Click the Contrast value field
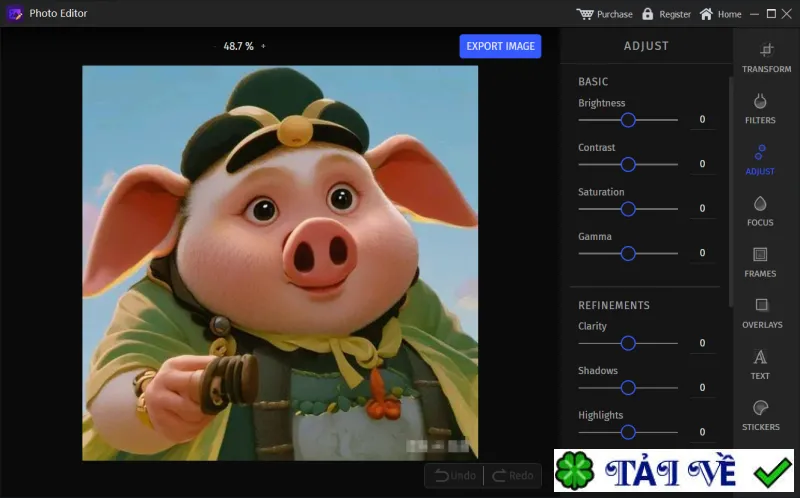800x498 pixels. click(702, 164)
